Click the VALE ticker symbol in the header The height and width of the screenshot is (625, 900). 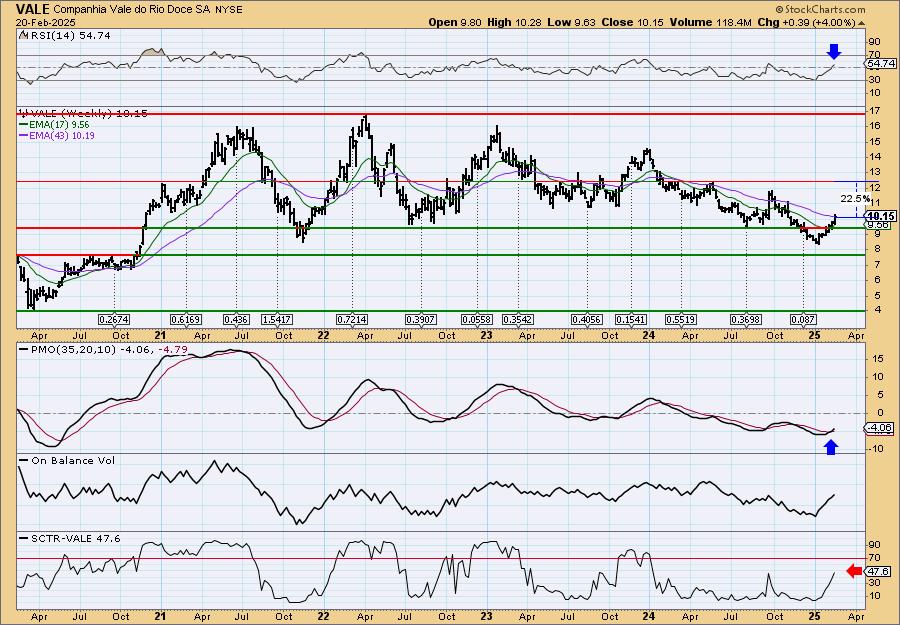(x=33, y=9)
